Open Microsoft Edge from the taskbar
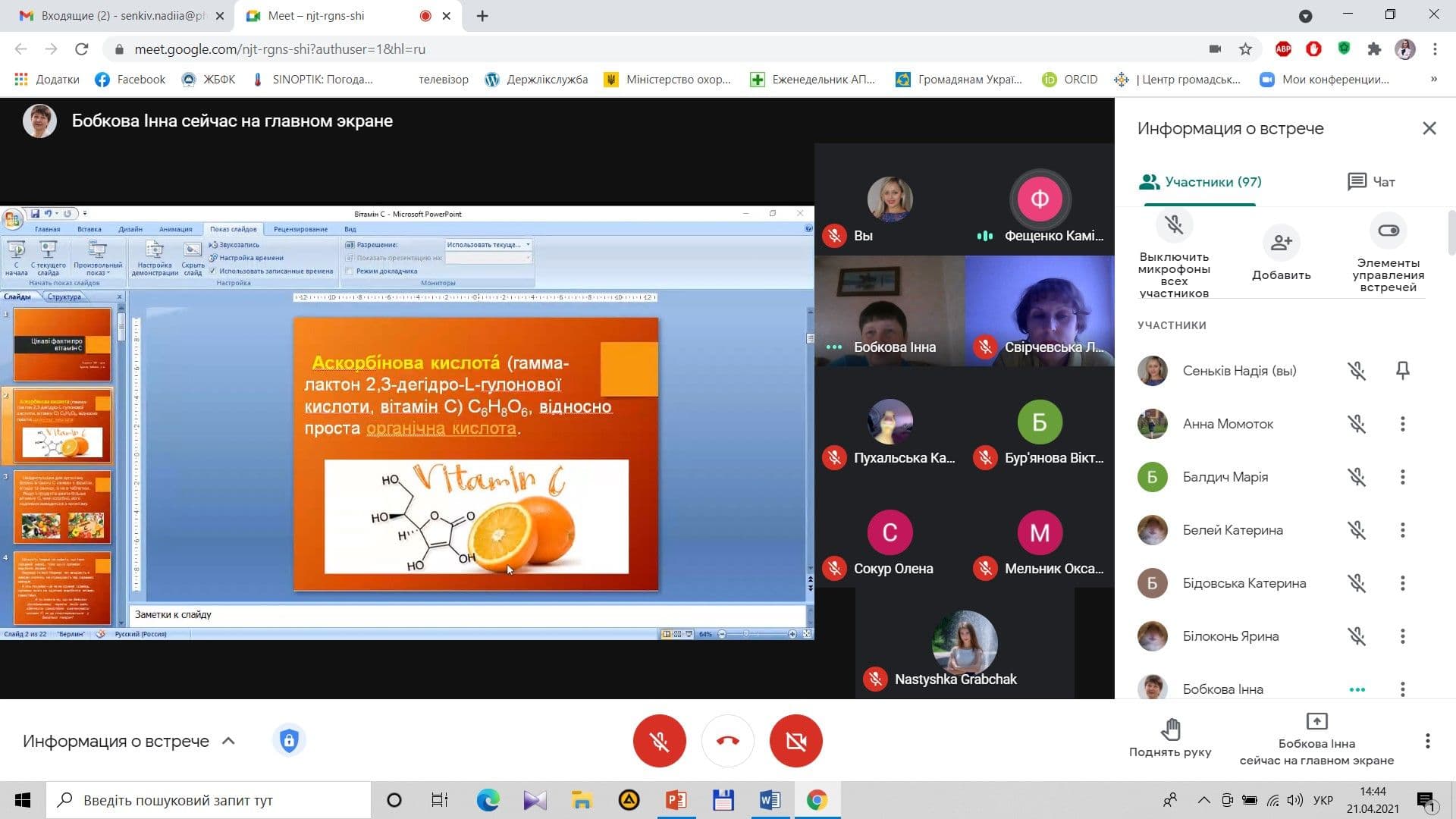 click(x=488, y=800)
